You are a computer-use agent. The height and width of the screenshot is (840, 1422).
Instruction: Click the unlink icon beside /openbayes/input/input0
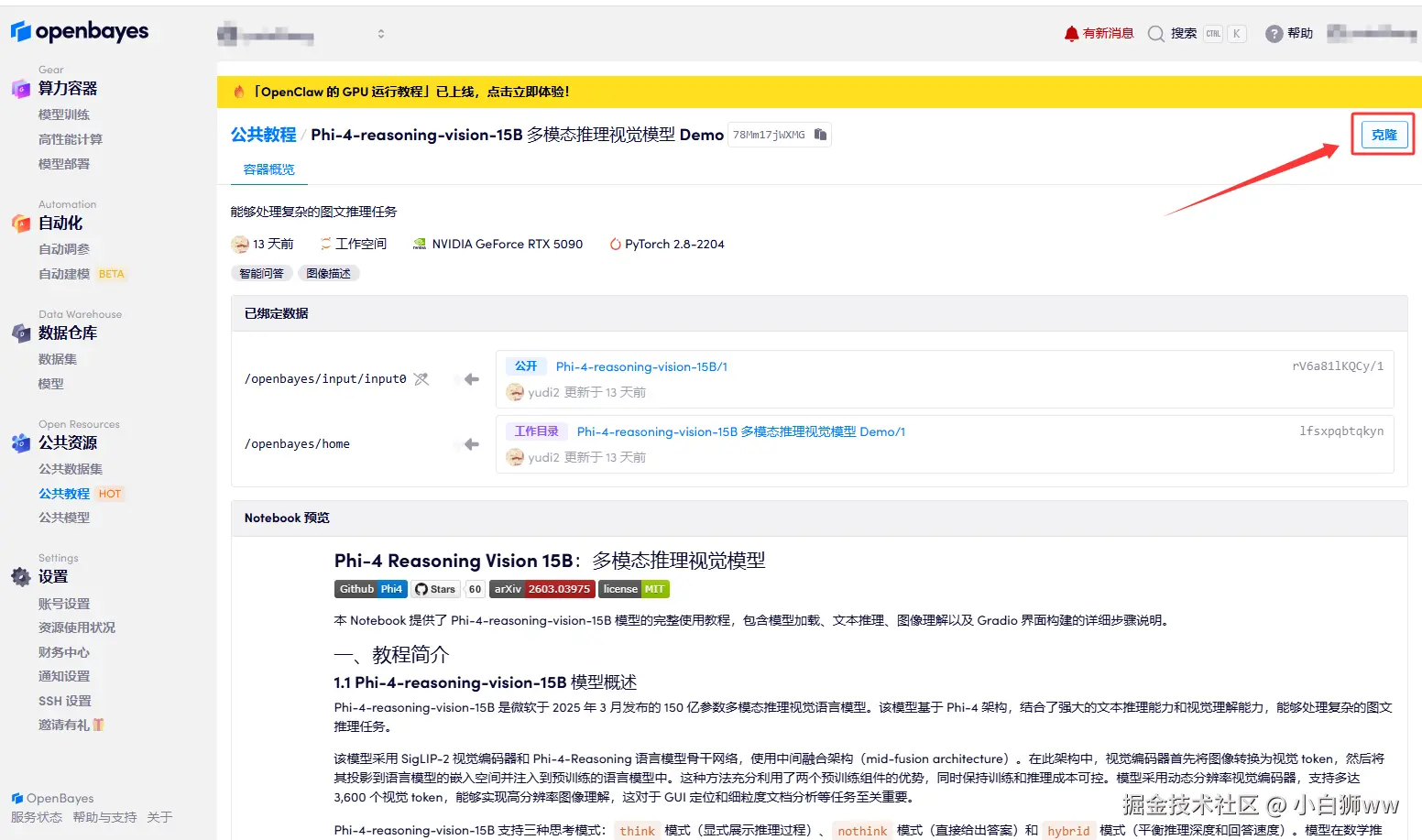(421, 379)
